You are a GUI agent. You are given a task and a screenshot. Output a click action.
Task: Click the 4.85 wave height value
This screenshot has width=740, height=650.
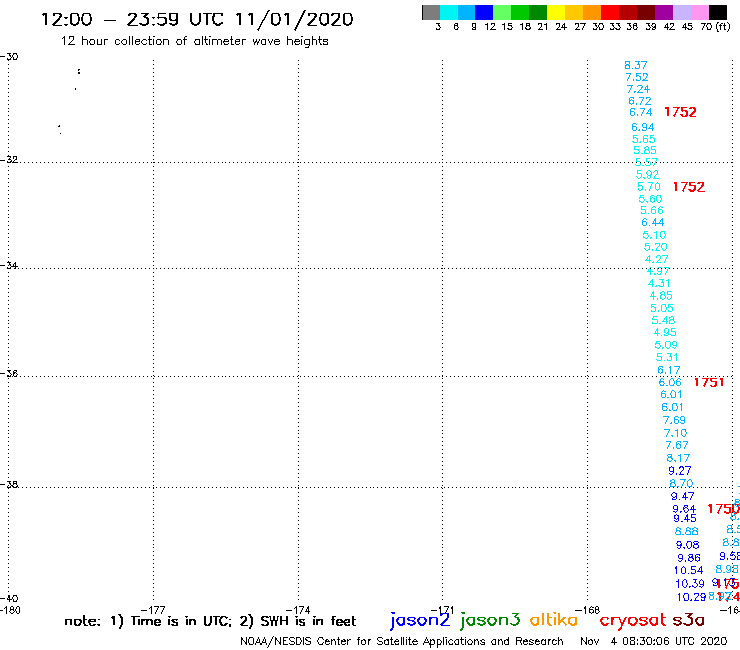point(661,296)
